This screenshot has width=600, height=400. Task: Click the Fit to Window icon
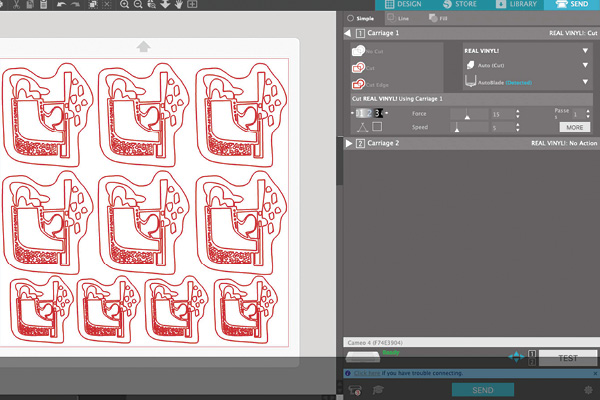pos(192,4)
